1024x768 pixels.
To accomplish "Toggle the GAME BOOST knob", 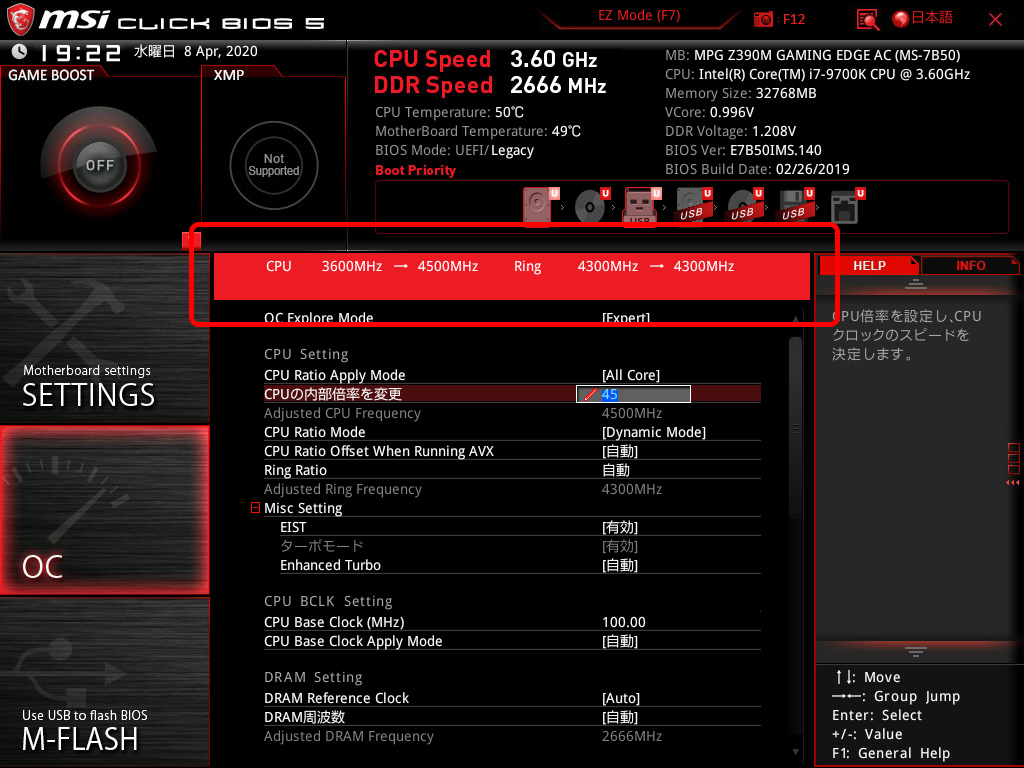I will click(x=99, y=165).
